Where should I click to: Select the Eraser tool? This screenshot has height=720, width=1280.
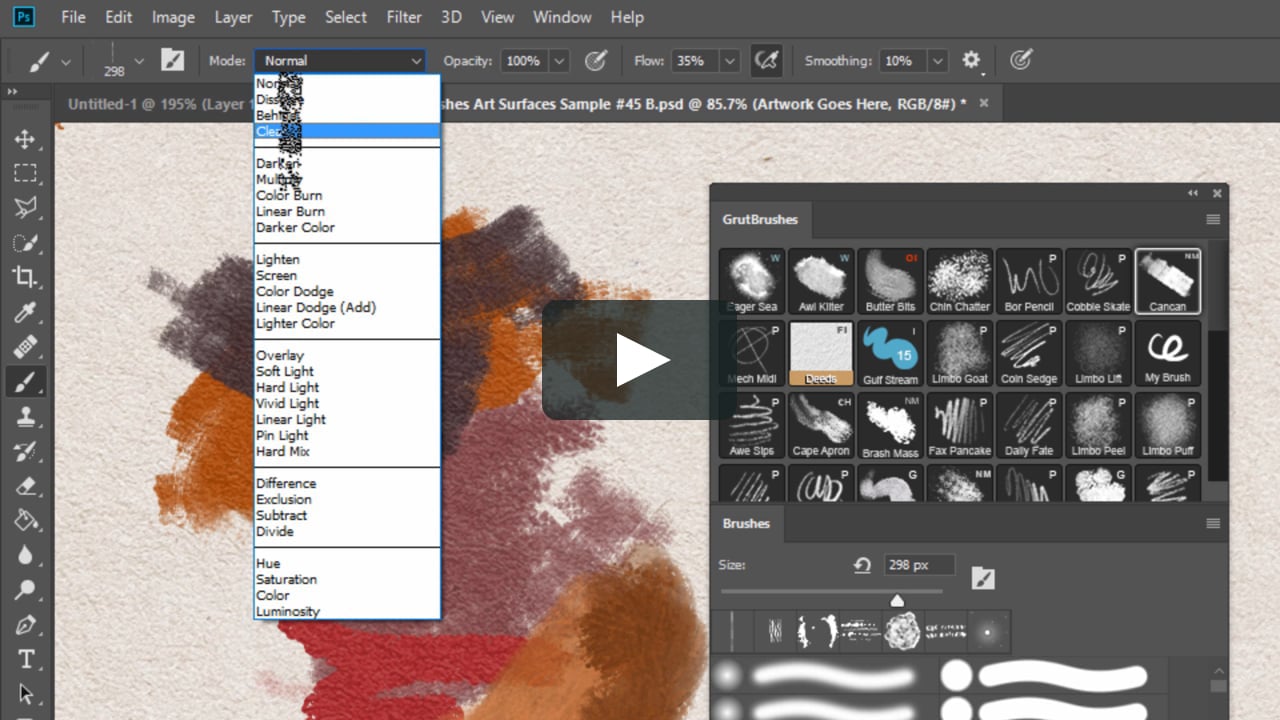[26, 486]
